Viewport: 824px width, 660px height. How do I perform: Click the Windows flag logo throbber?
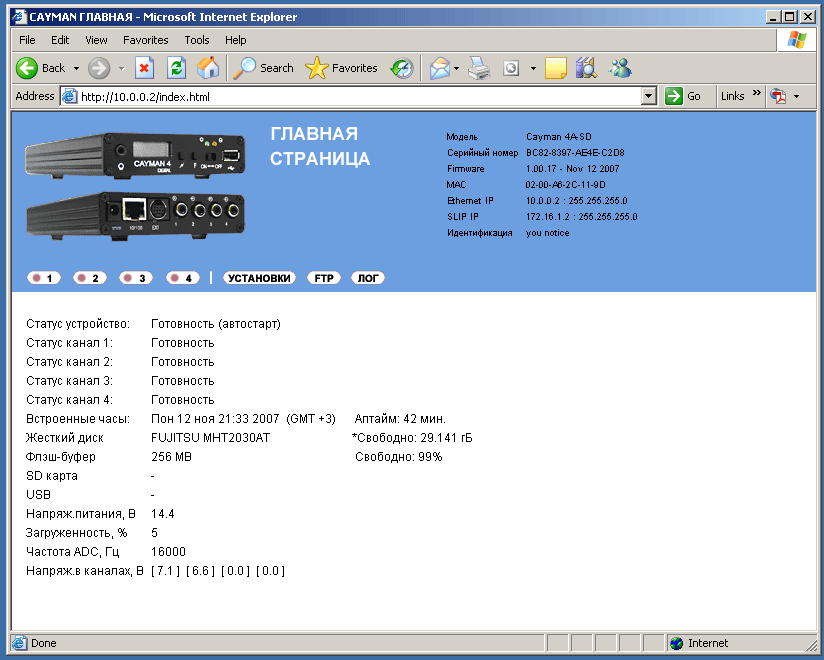point(797,40)
